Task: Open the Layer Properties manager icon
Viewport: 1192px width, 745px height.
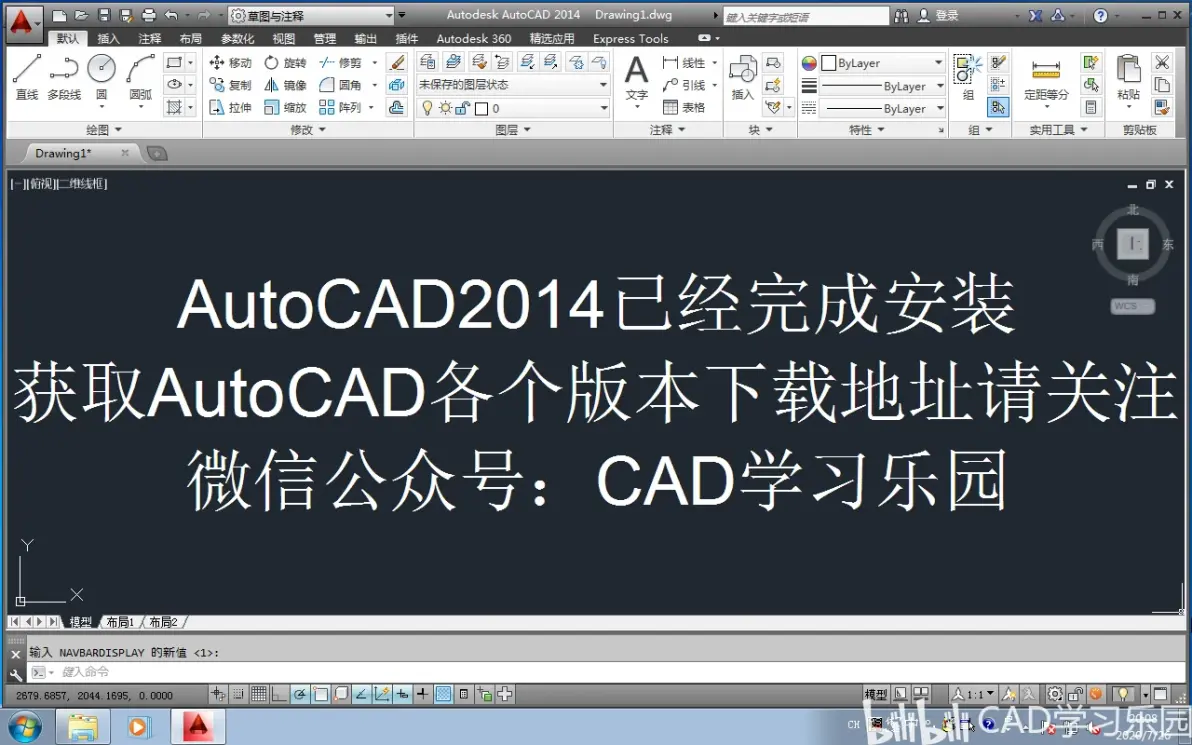Action: click(x=427, y=62)
